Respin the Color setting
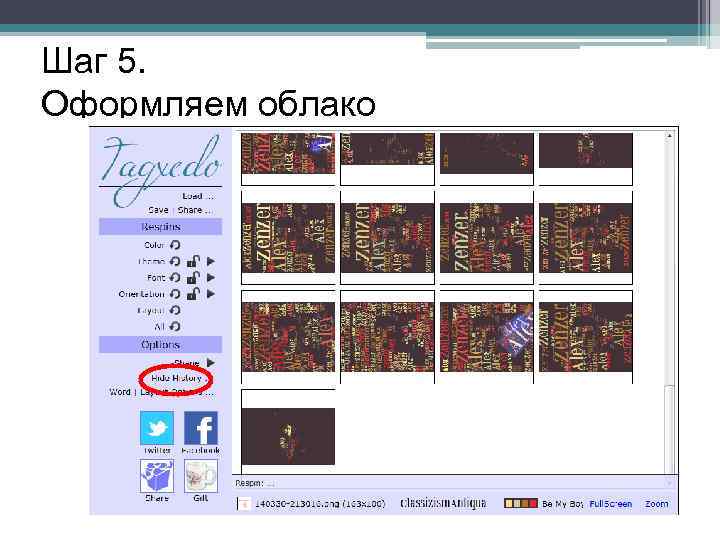Image resolution: width=720 pixels, height=540 pixels. pyautogui.click(x=174, y=245)
